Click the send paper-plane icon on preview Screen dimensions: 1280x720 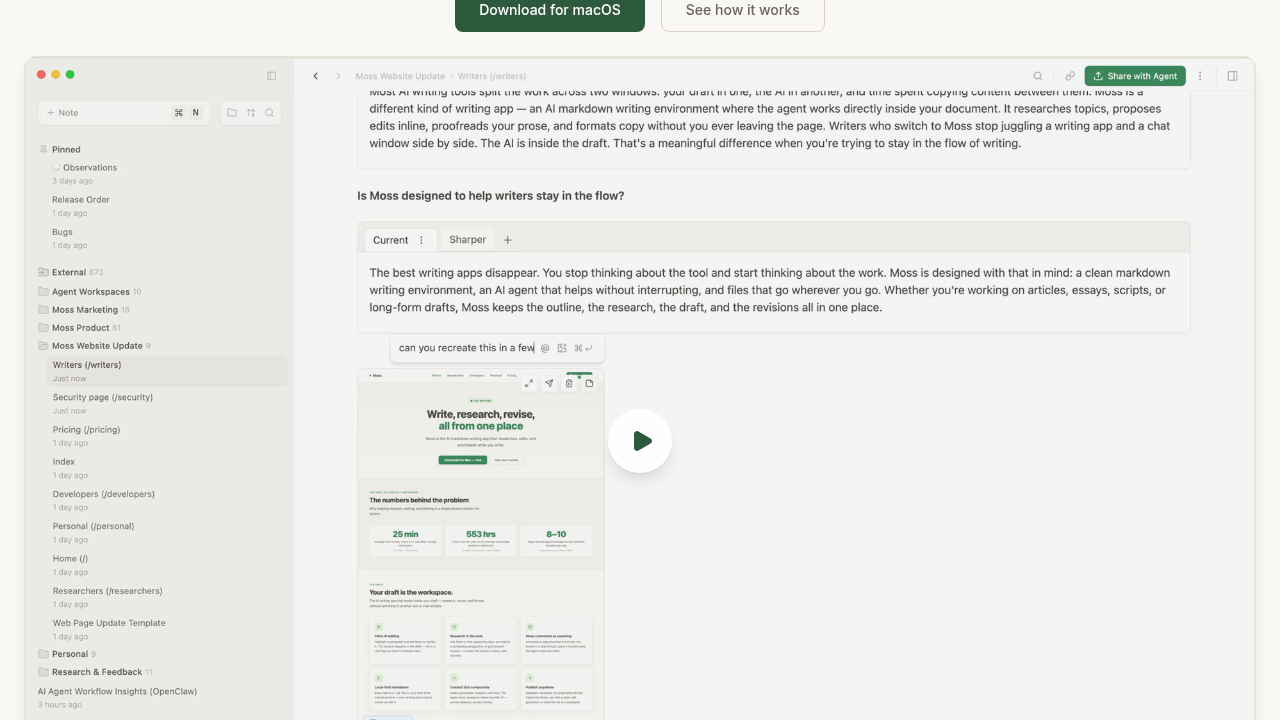549,383
